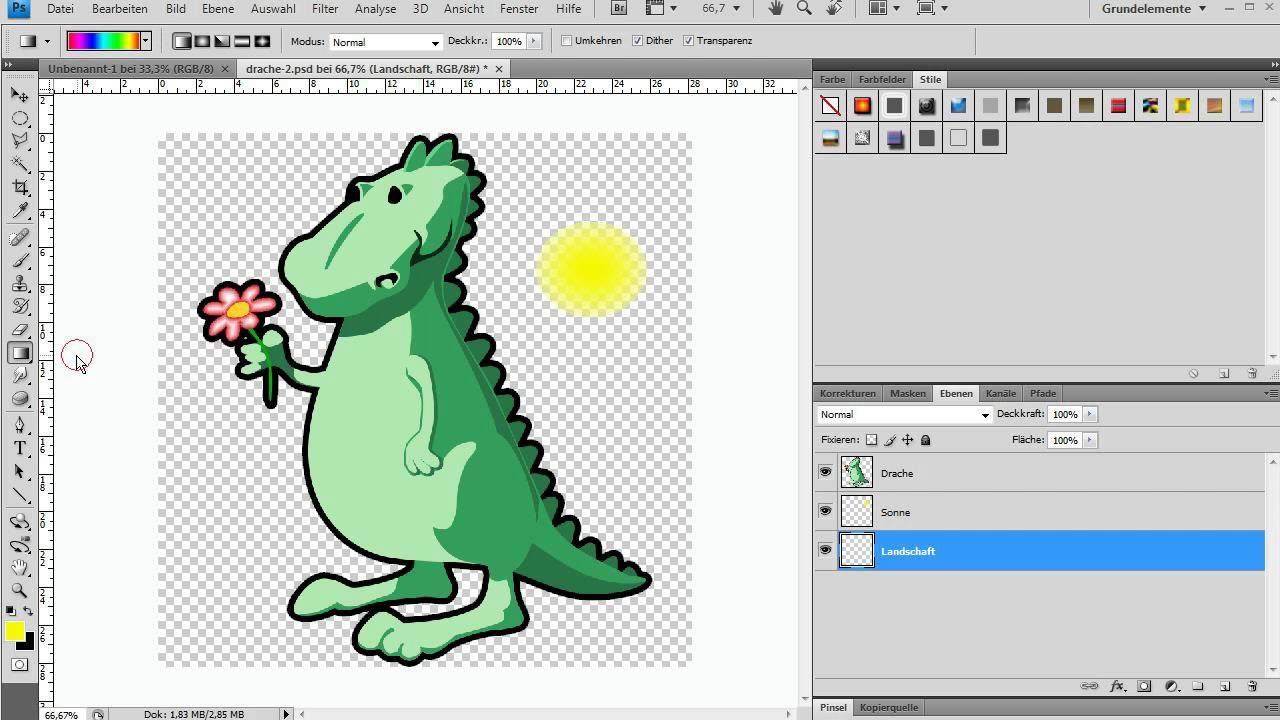Image resolution: width=1280 pixels, height=720 pixels.
Task: Select the Crop tool
Action: (19, 187)
